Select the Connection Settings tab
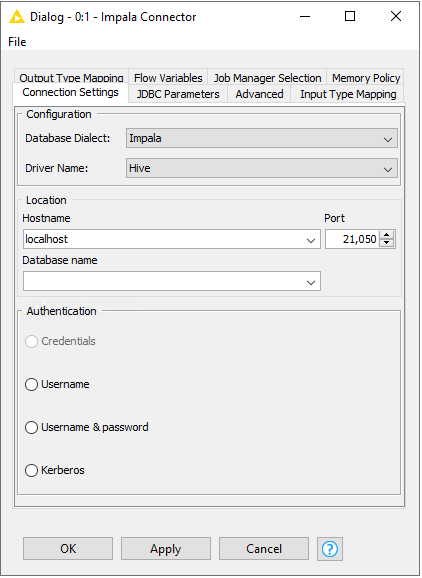422x578 pixels. 70,92
